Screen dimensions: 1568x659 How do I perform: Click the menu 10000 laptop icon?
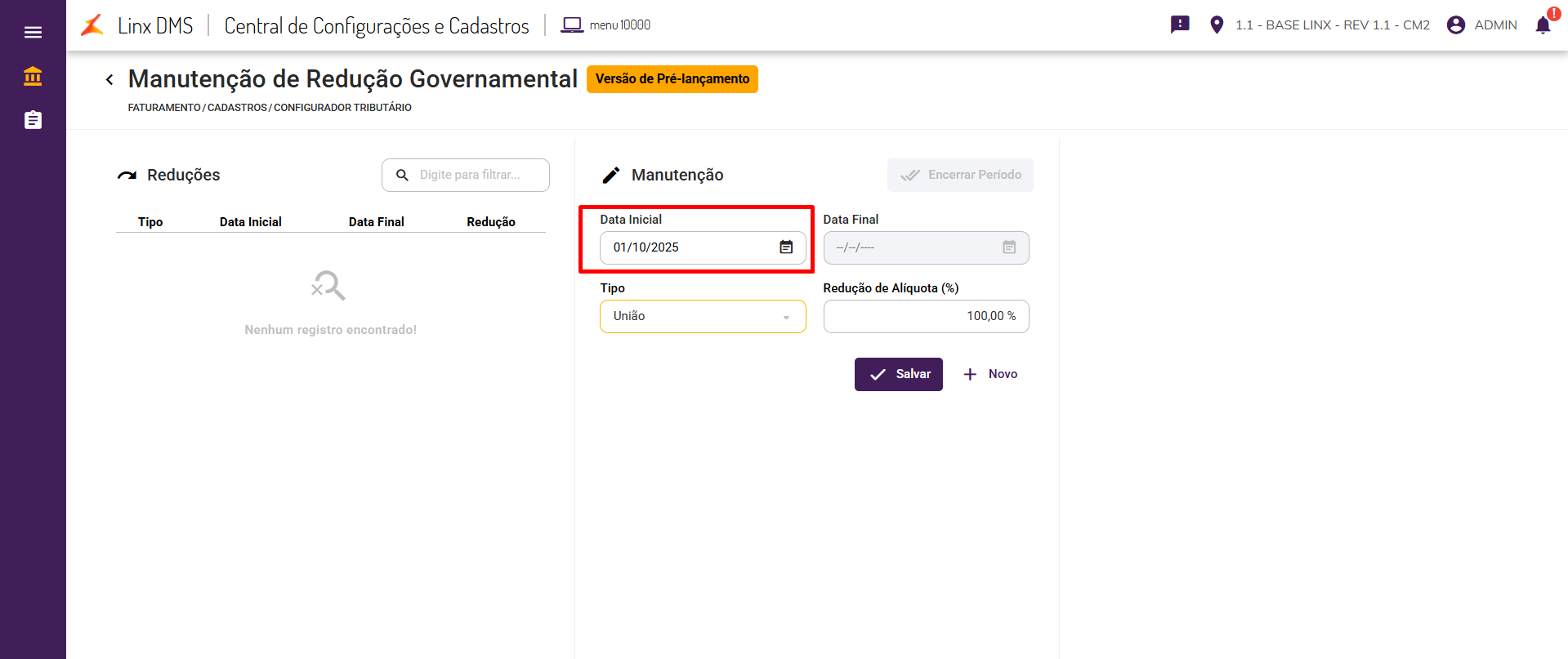(572, 25)
